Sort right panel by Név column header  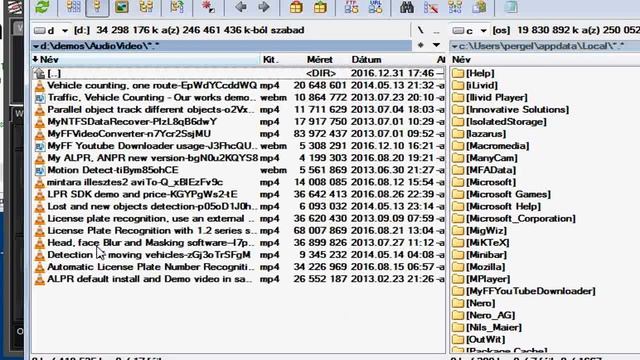tap(461, 60)
